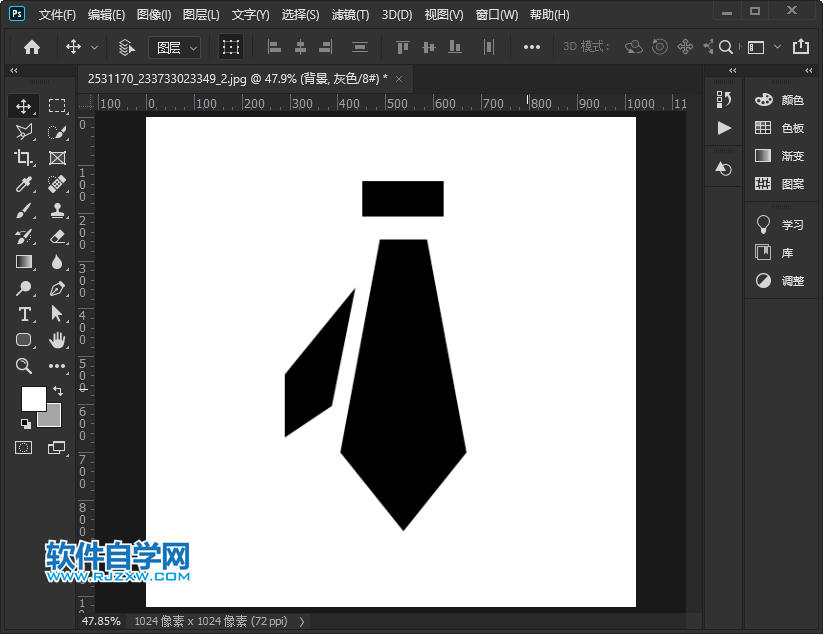Select the Crop tool
The height and width of the screenshot is (634, 823).
click(24, 158)
